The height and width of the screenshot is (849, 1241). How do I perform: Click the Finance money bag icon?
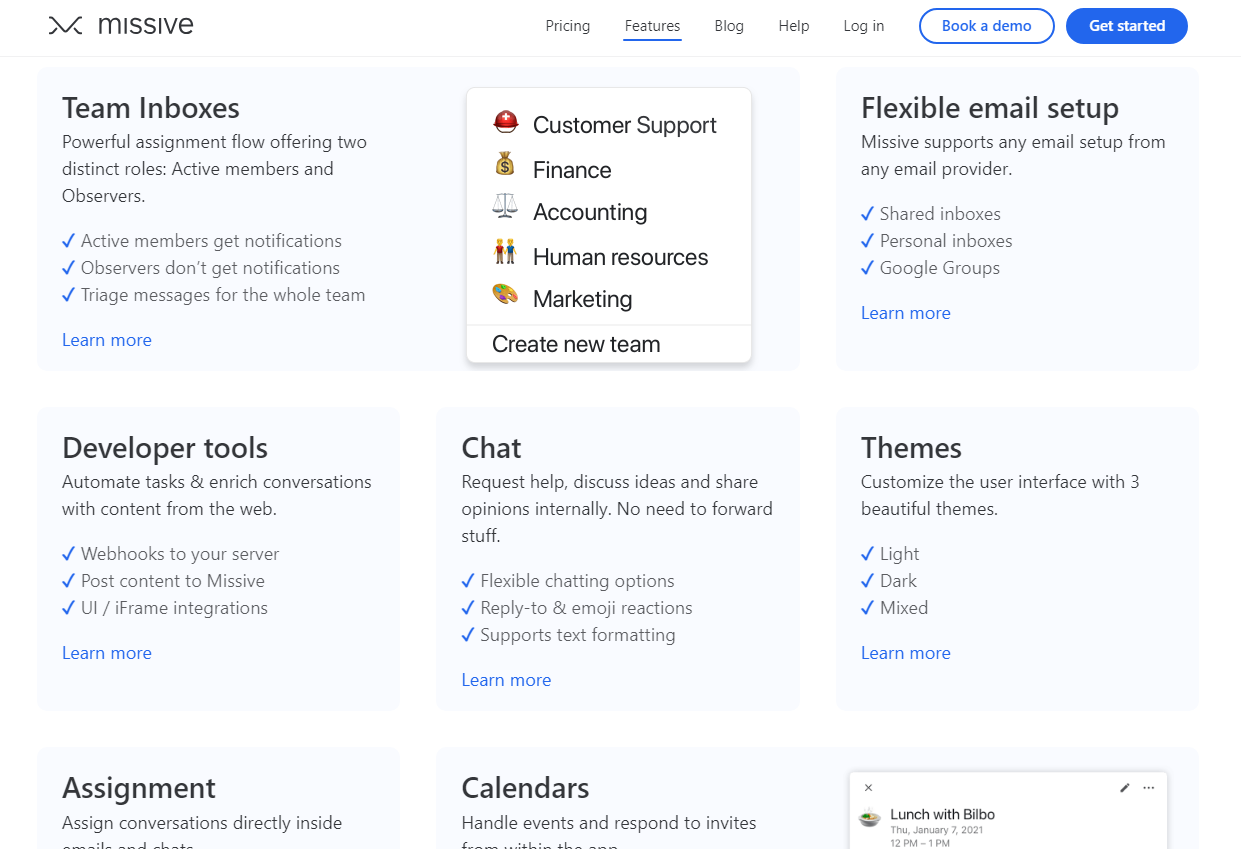[506, 164]
